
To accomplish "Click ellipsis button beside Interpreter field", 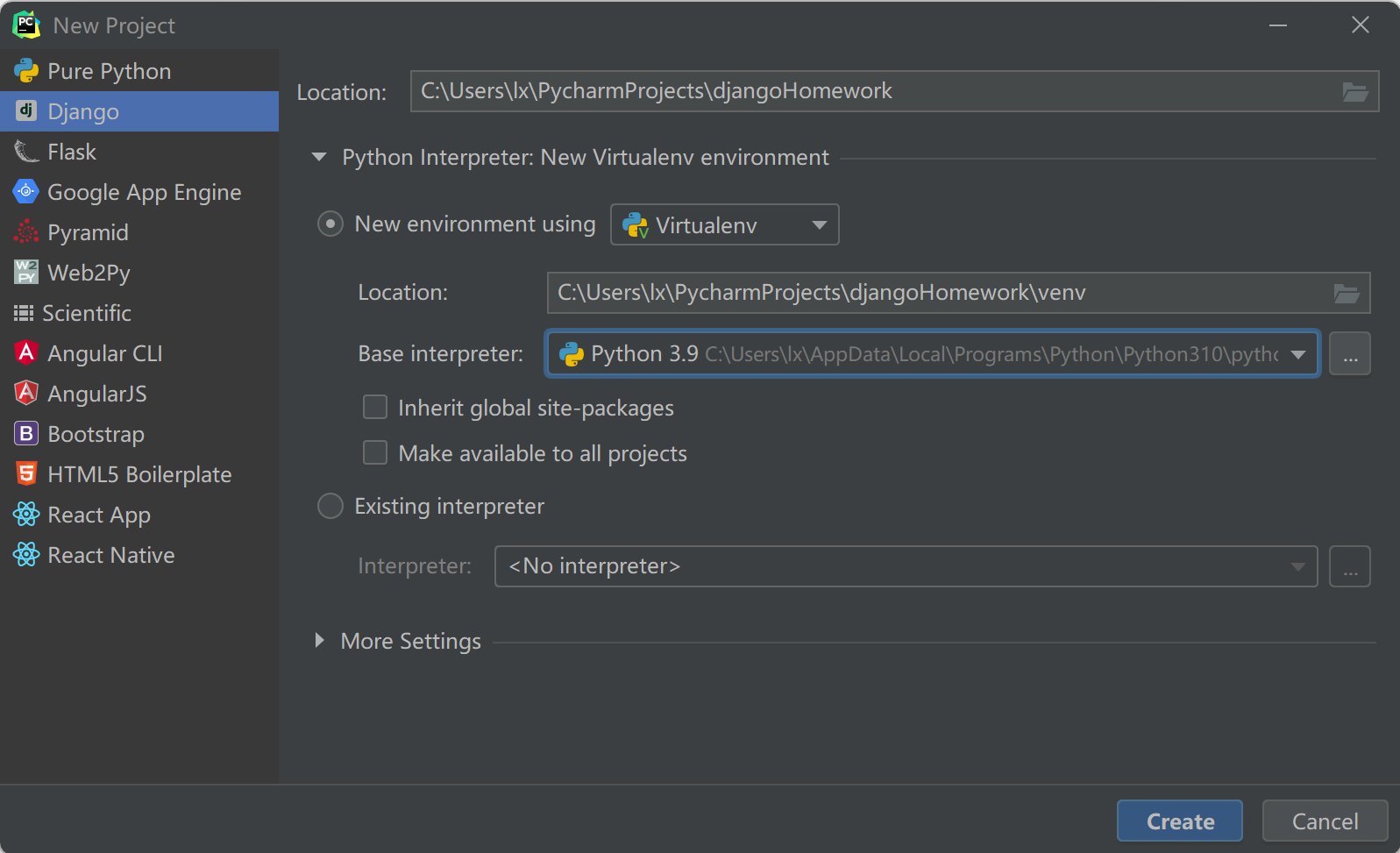I will coord(1350,566).
